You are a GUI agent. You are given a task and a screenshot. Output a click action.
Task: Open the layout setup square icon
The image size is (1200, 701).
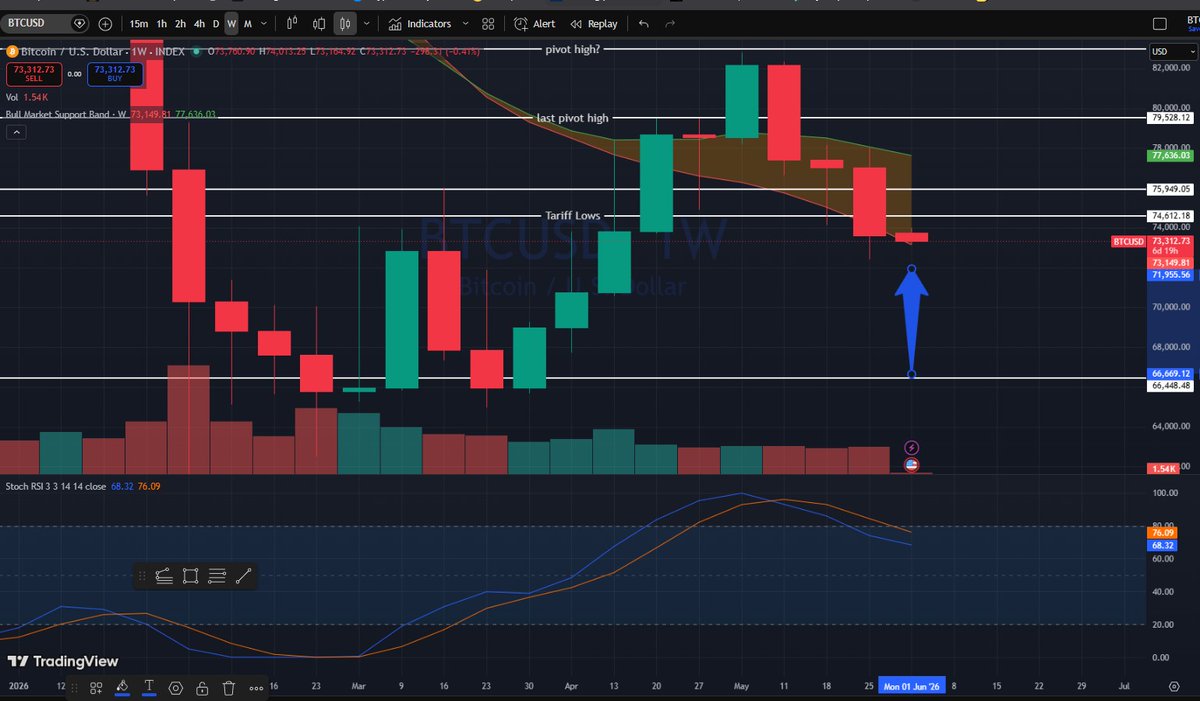1160,23
